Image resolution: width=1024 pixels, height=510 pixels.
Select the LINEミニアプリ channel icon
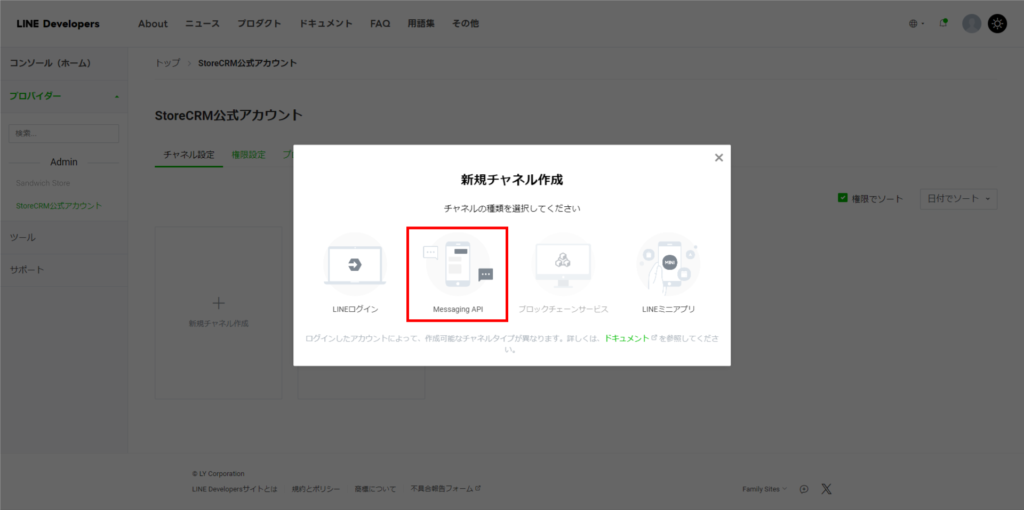tap(668, 264)
